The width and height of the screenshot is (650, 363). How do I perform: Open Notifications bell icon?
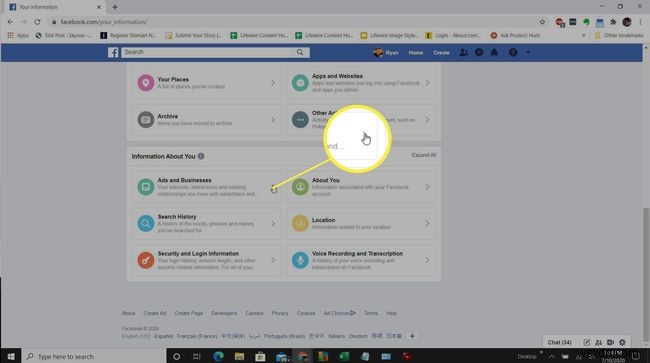click(494, 52)
